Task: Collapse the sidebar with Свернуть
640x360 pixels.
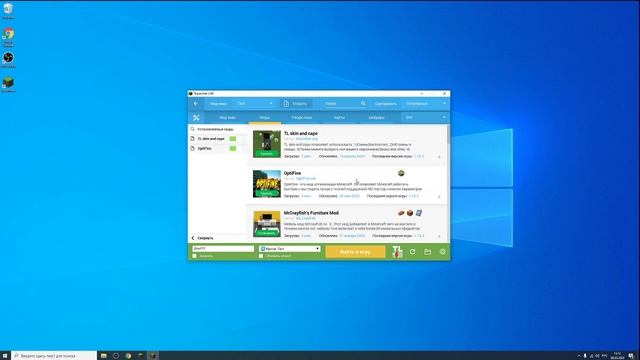Action: pyautogui.click(x=203, y=238)
